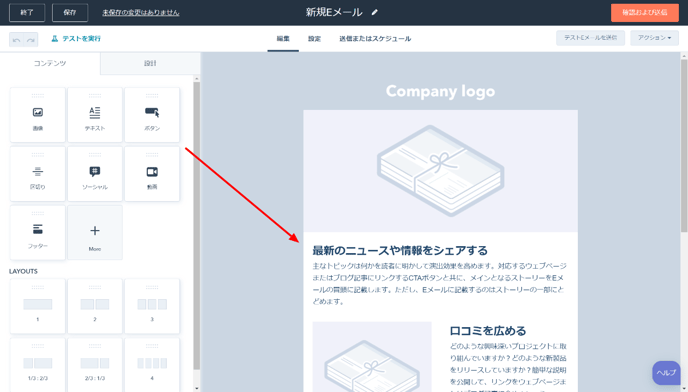
Task: Select the divider (区切り) content module
Action: tap(38, 174)
